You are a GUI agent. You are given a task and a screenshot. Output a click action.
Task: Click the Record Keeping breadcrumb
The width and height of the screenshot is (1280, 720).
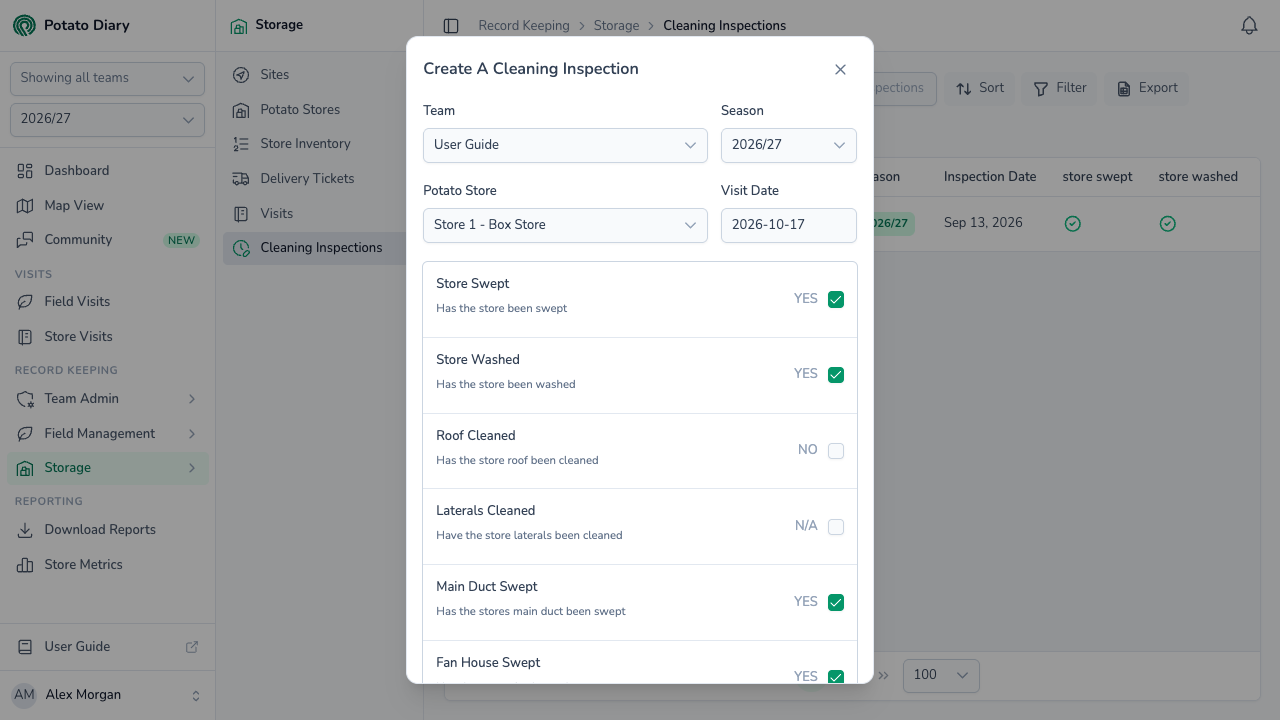coord(524,26)
